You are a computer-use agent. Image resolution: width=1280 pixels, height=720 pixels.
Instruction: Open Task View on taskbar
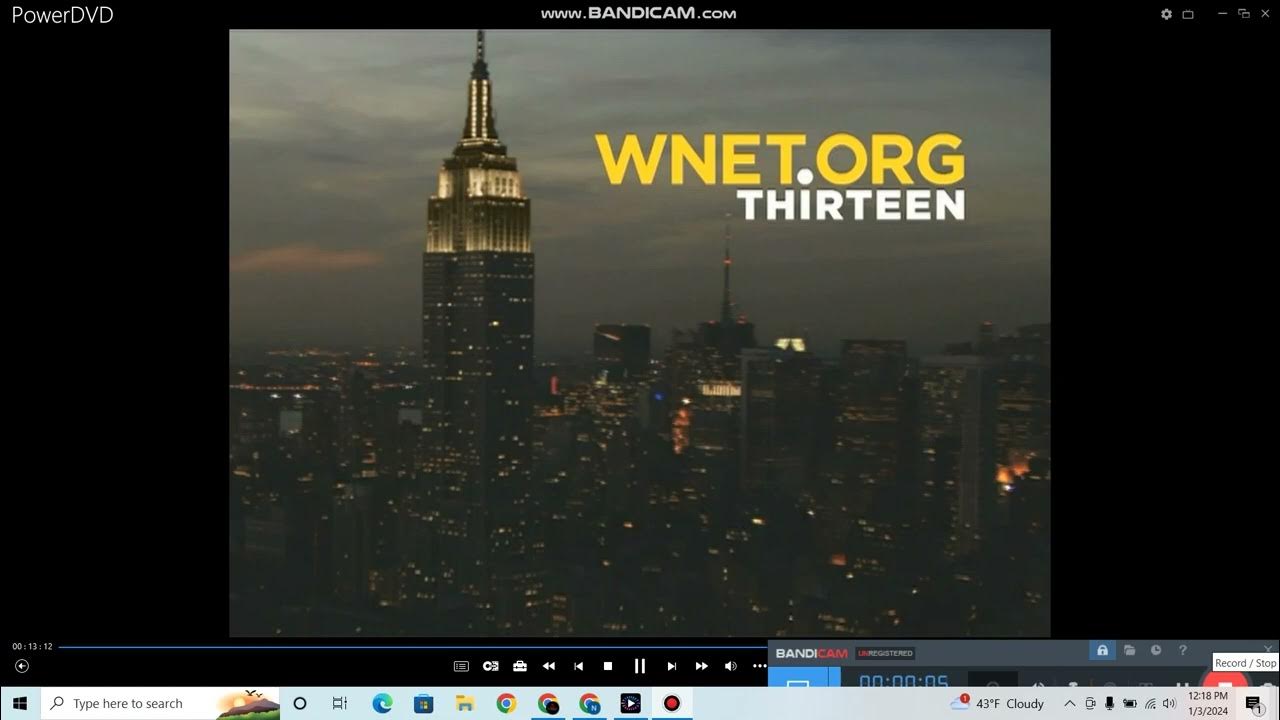pos(340,703)
